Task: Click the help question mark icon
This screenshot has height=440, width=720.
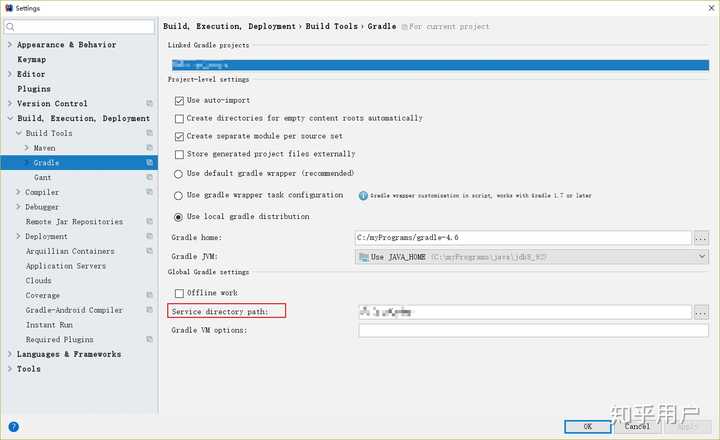Action: coord(14,427)
